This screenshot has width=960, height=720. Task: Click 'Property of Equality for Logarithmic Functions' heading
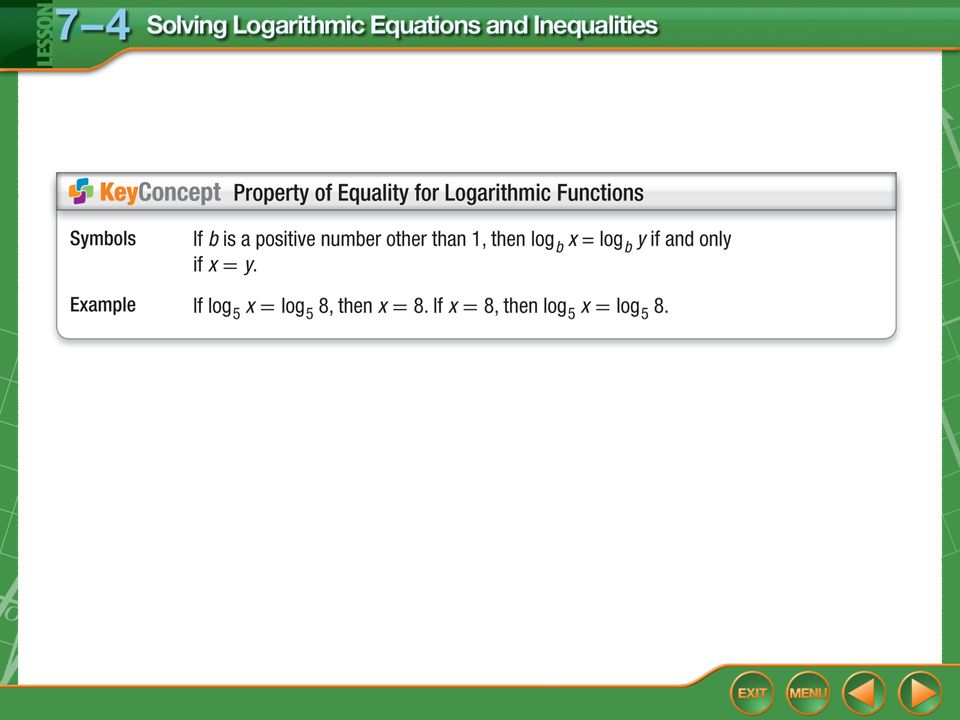tap(438, 193)
